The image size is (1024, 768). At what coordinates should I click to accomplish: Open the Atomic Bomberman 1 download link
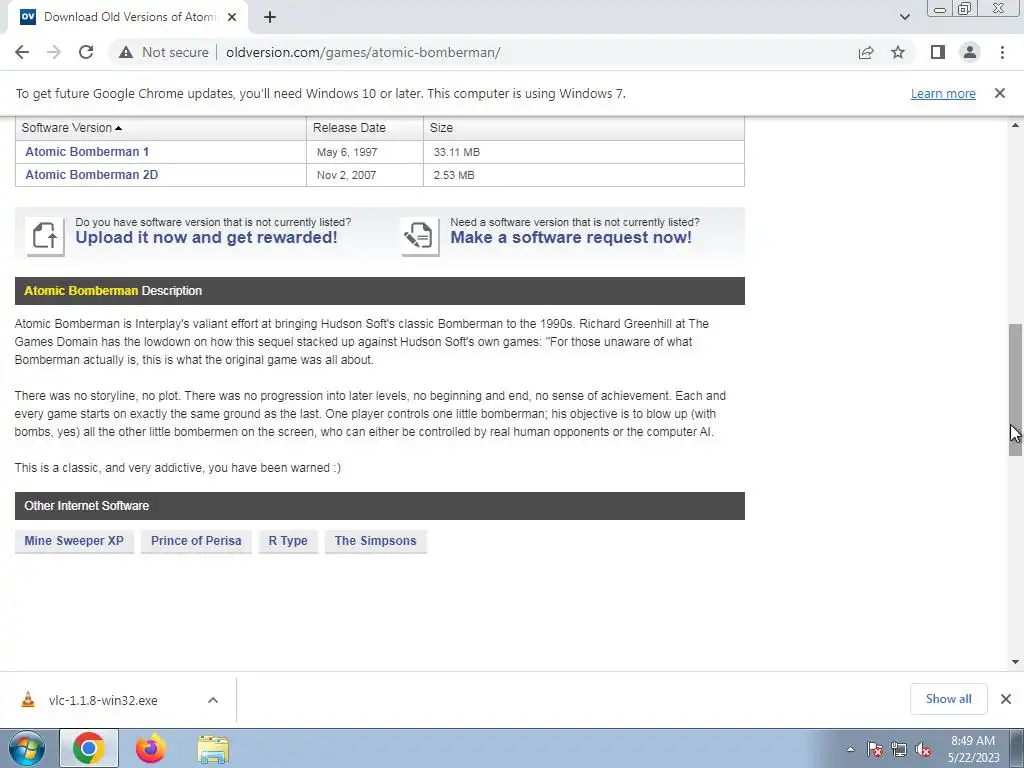click(87, 152)
